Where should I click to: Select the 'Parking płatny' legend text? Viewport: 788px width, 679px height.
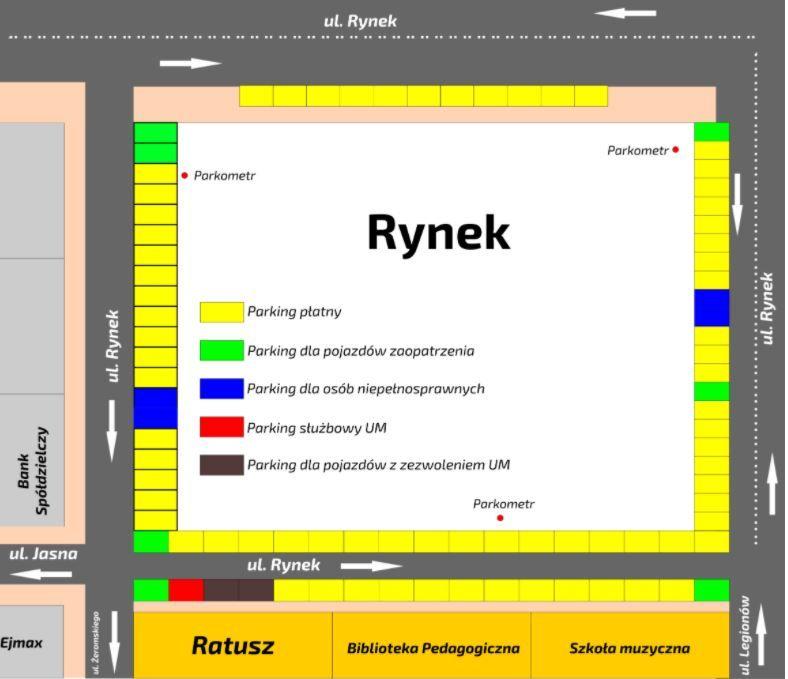click(x=294, y=312)
